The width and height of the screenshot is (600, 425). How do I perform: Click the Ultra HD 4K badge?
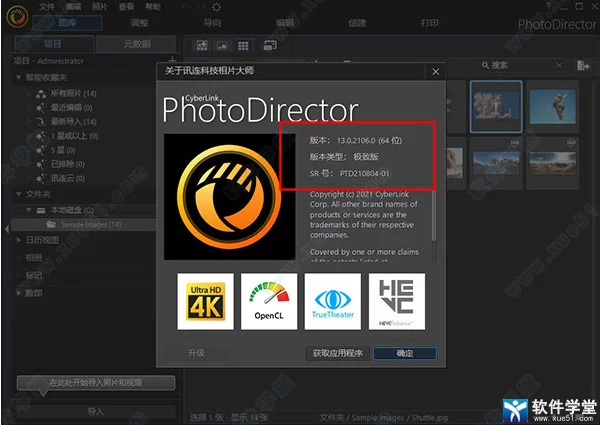point(205,301)
